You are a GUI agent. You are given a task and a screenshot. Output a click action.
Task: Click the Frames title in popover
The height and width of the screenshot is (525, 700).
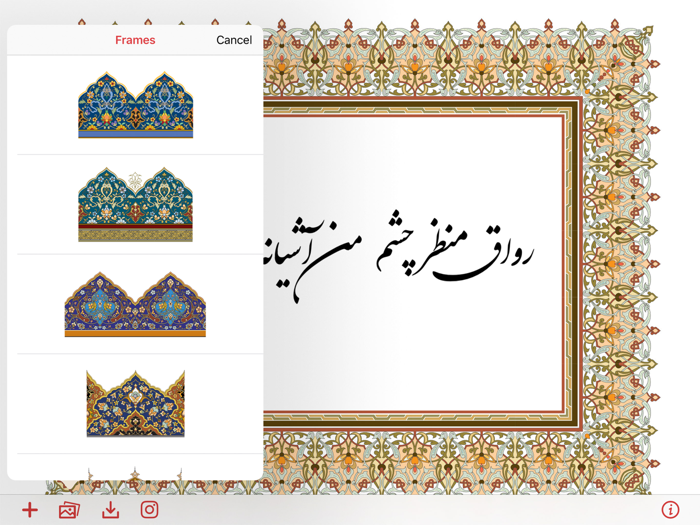[x=135, y=40]
